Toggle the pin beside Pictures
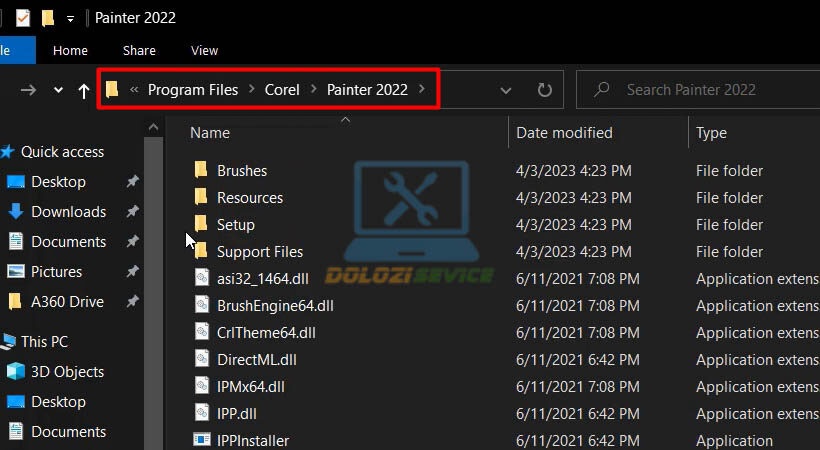Viewport: 820px width, 450px height. click(x=132, y=272)
